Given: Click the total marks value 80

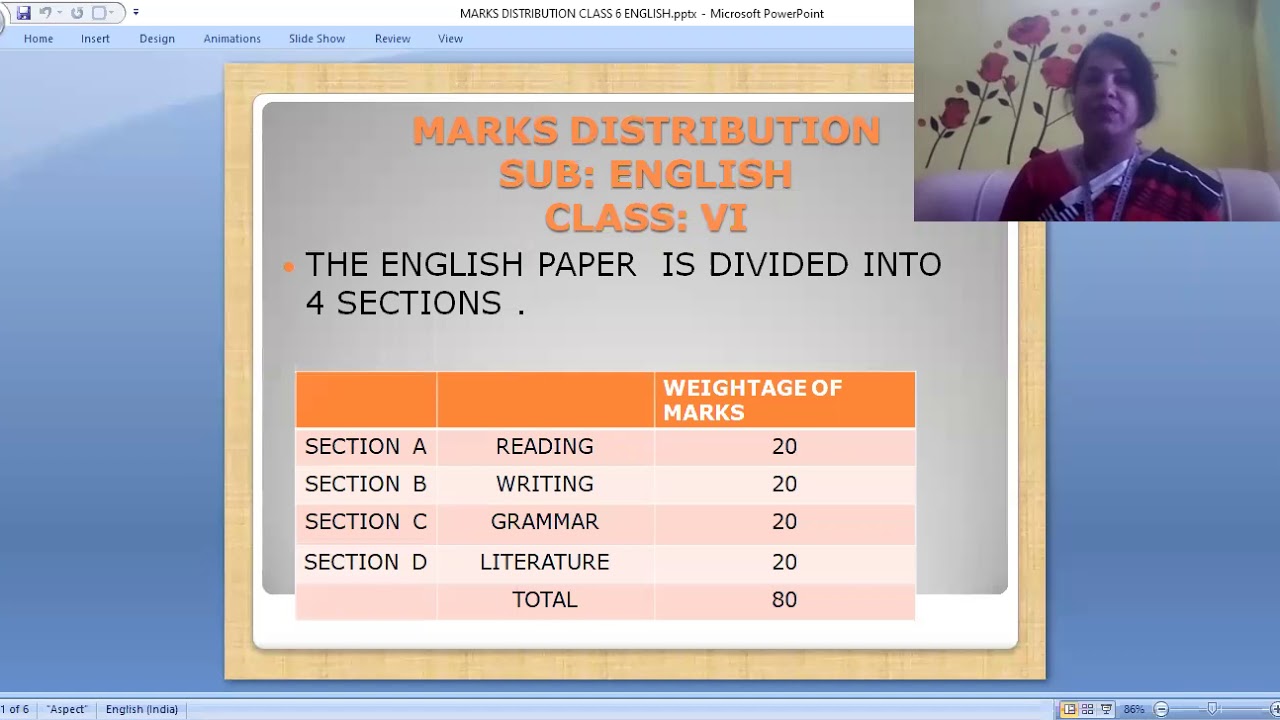Looking at the screenshot, I should click(784, 600).
